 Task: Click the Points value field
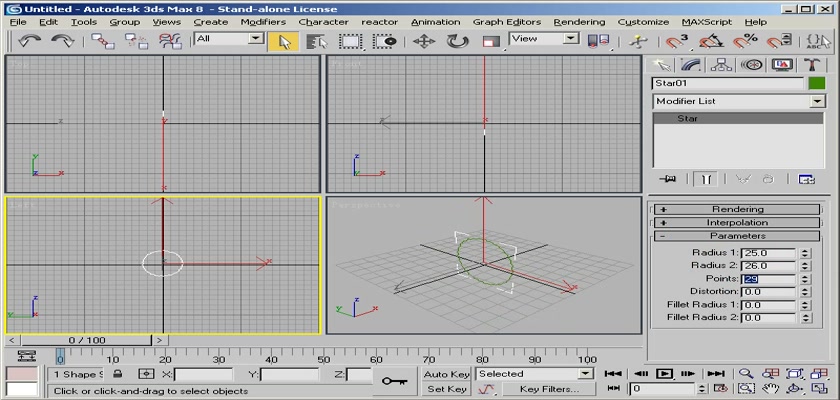click(769, 279)
